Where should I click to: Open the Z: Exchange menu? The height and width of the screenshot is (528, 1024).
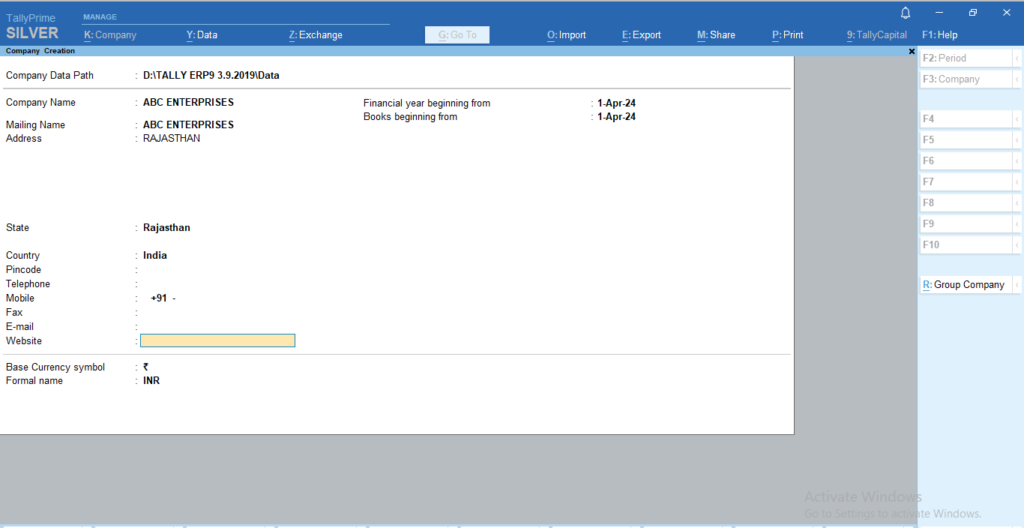[x=315, y=35]
